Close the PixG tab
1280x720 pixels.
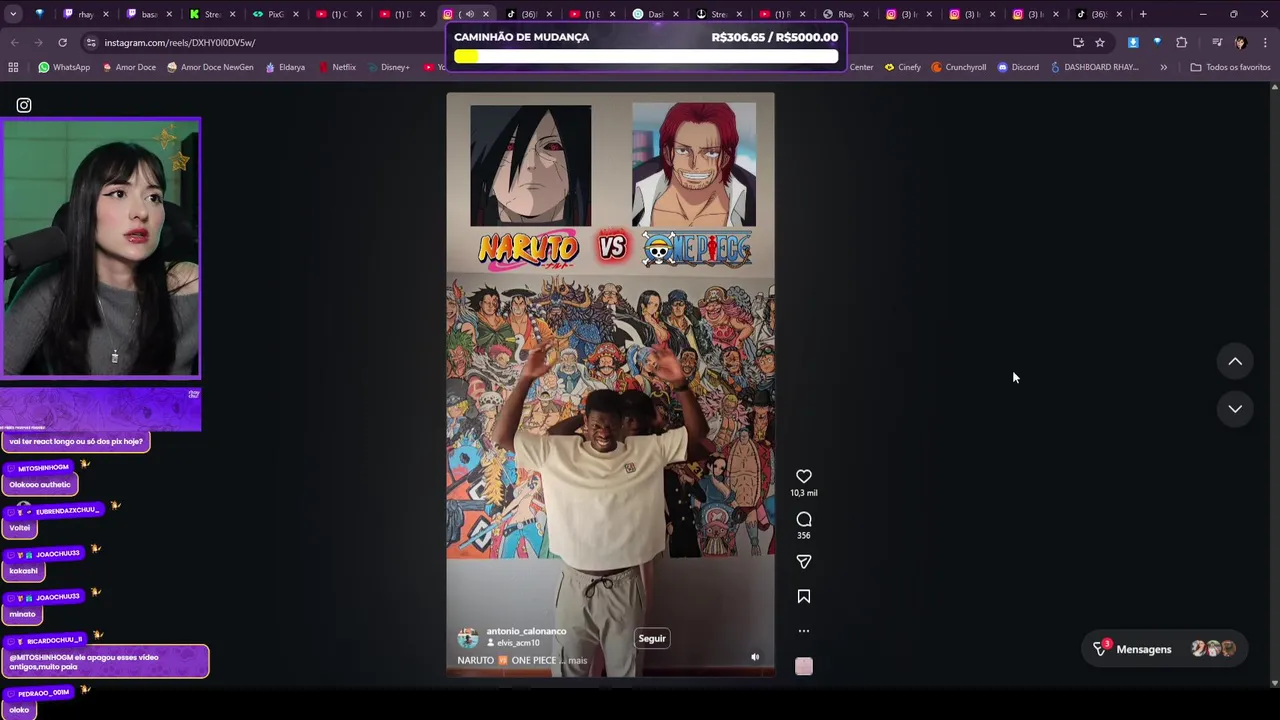click(296, 14)
